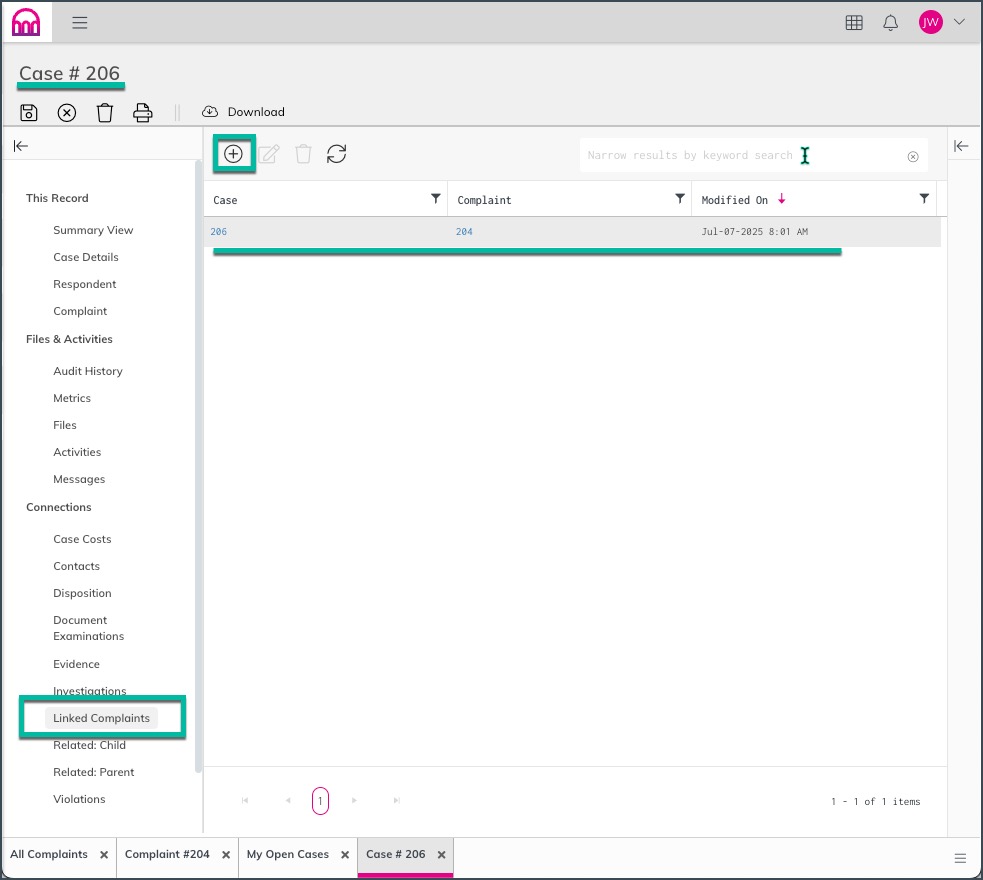The image size is (983, 880).
Task: Open Activities section
Action: pyautogui.click(x=77, y=452)
